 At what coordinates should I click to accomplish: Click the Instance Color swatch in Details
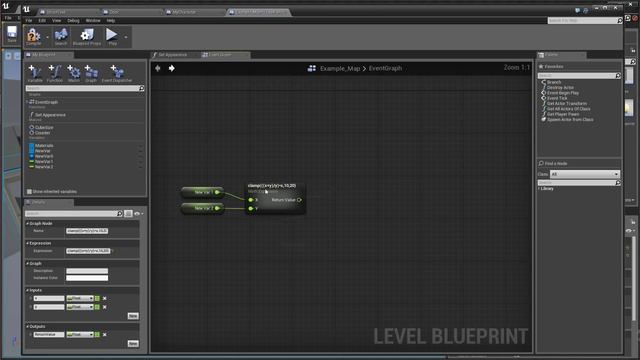pyautogui.click(x=87, y=278)
